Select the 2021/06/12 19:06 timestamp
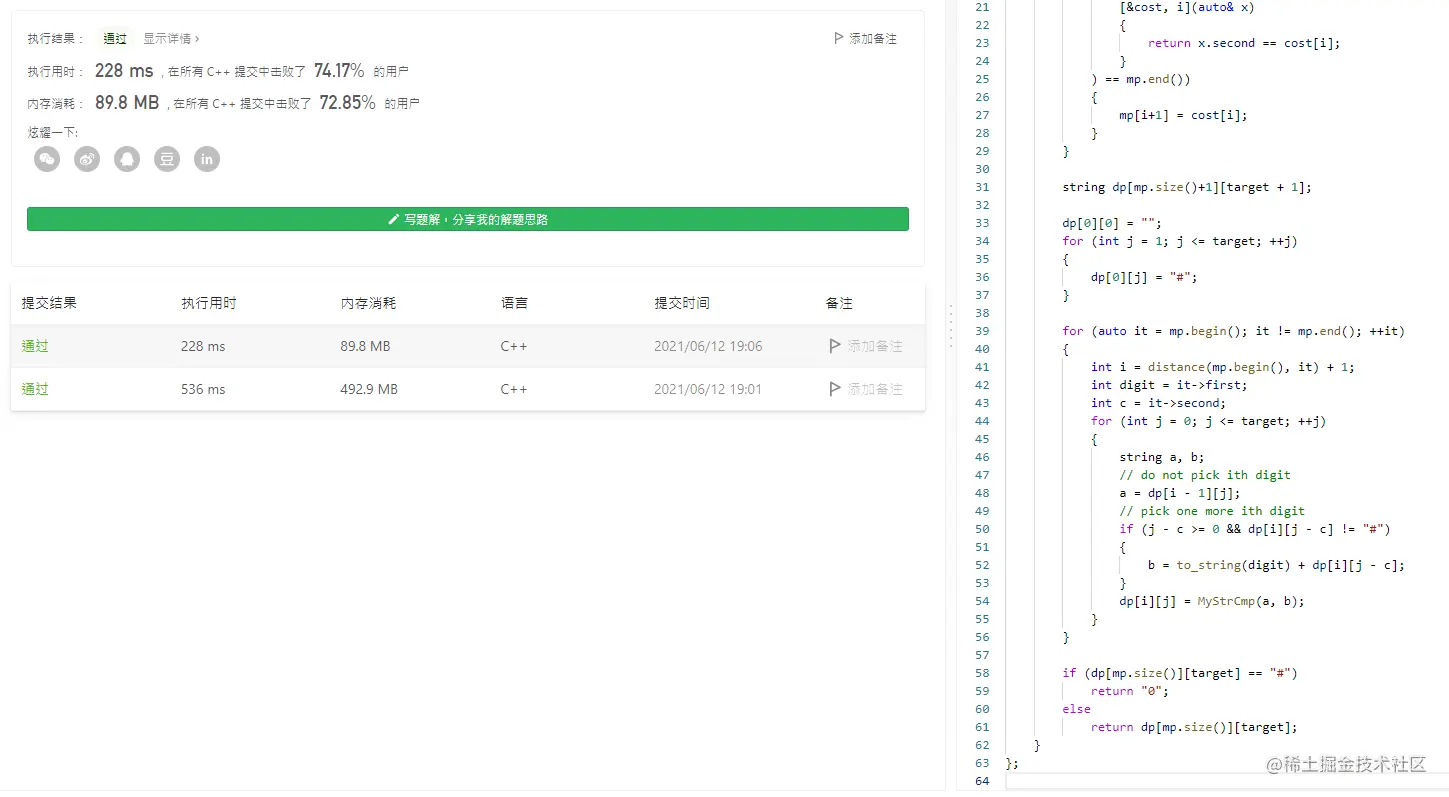Screen dimensions: 1449x797 click(708, 346)
